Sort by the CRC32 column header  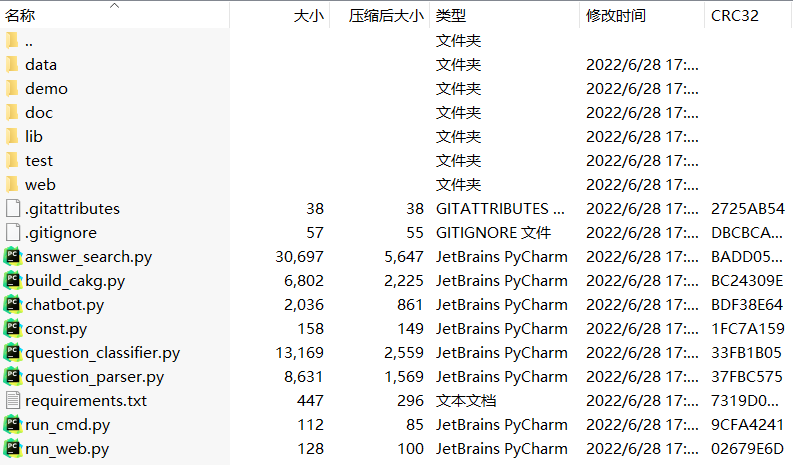pyautogui.click(x=747, y=15)
